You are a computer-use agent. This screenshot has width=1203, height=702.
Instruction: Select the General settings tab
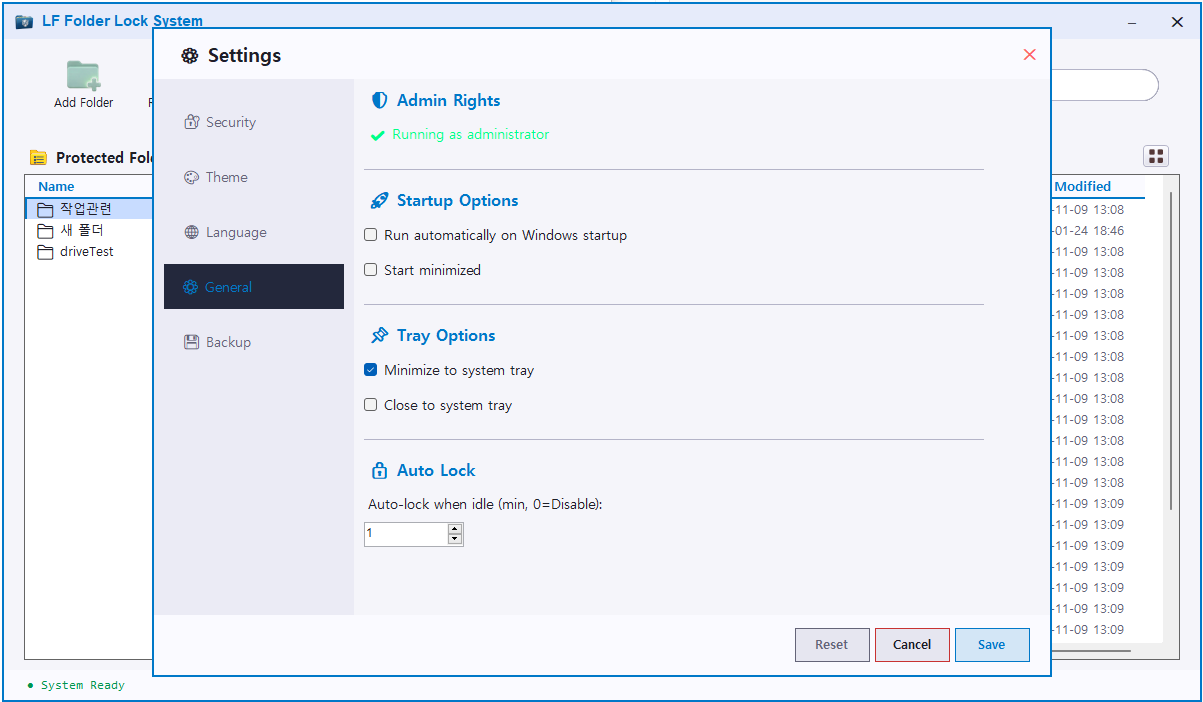coord(254,287)
